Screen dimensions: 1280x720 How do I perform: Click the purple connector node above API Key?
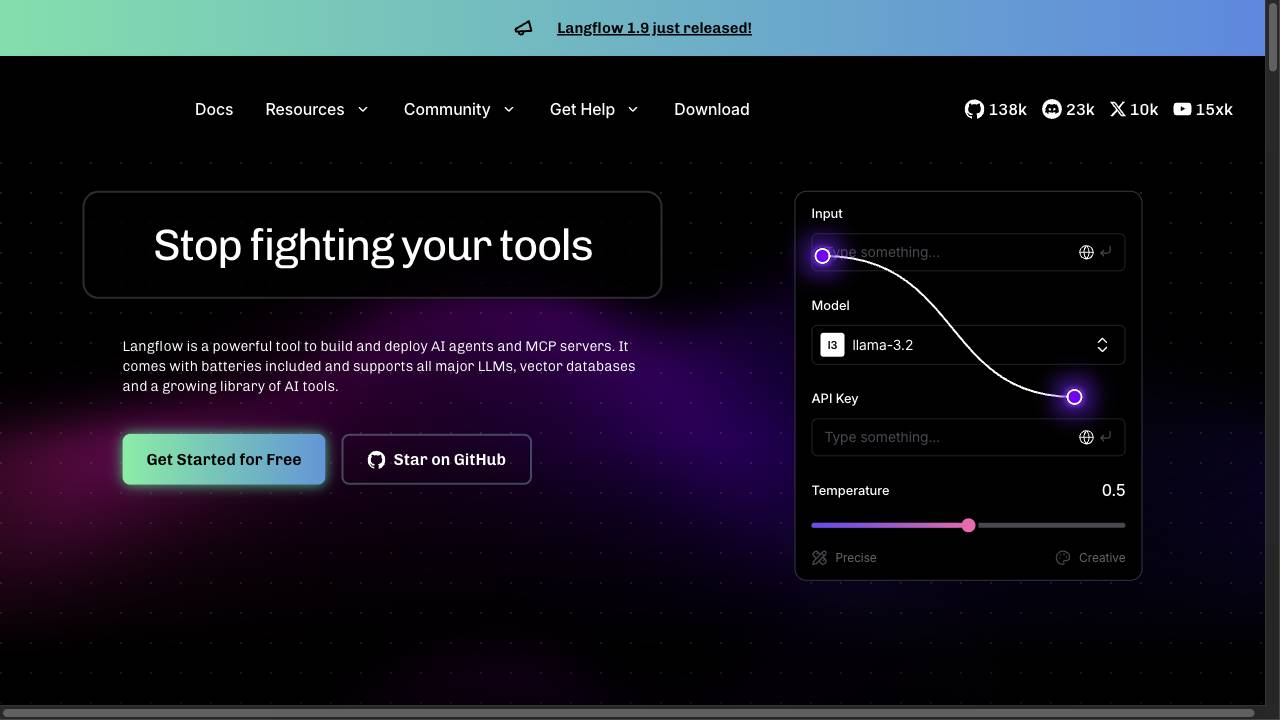(x=1074, y=397)
